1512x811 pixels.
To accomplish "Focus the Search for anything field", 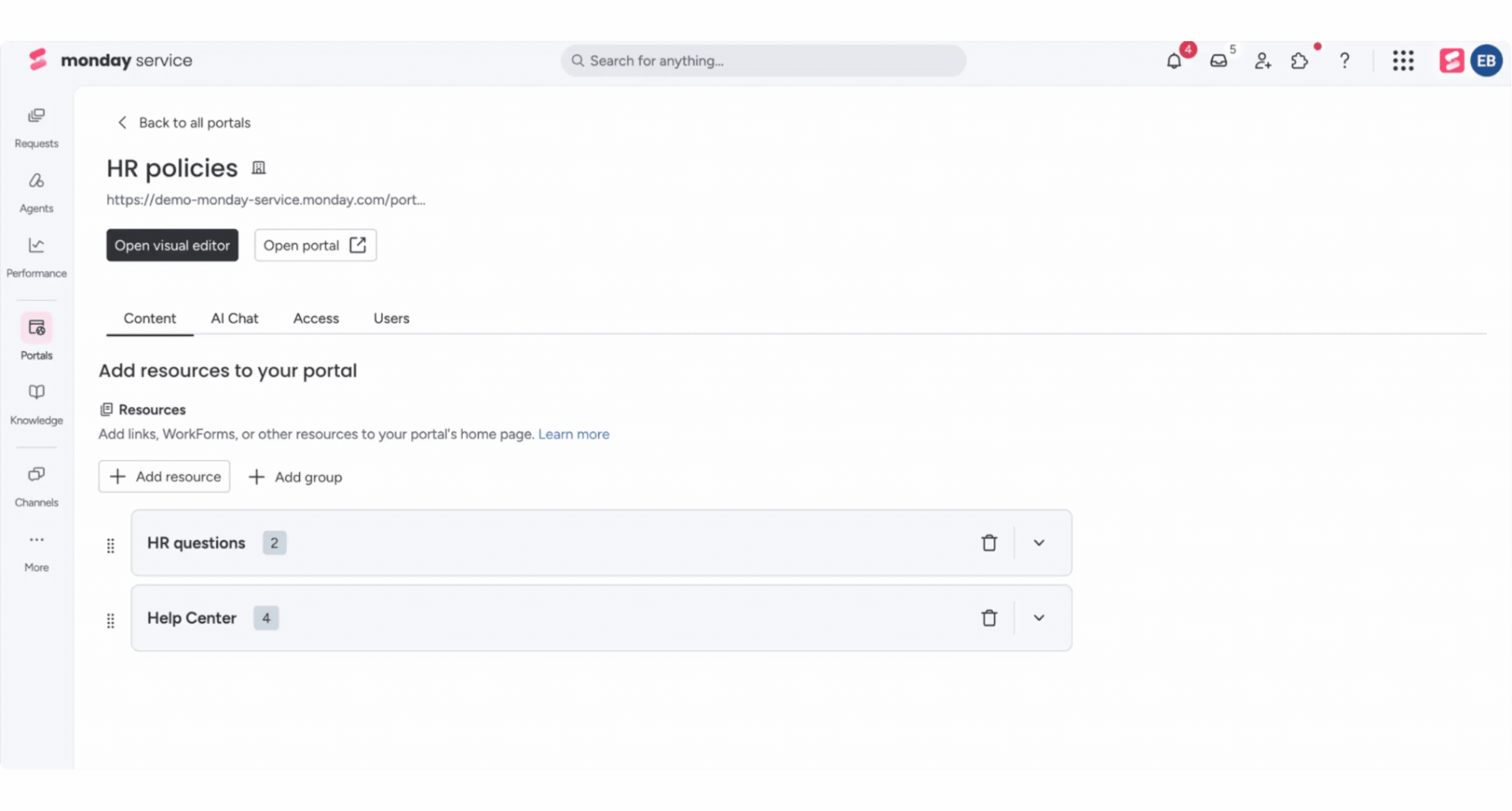I will (763, 60).
